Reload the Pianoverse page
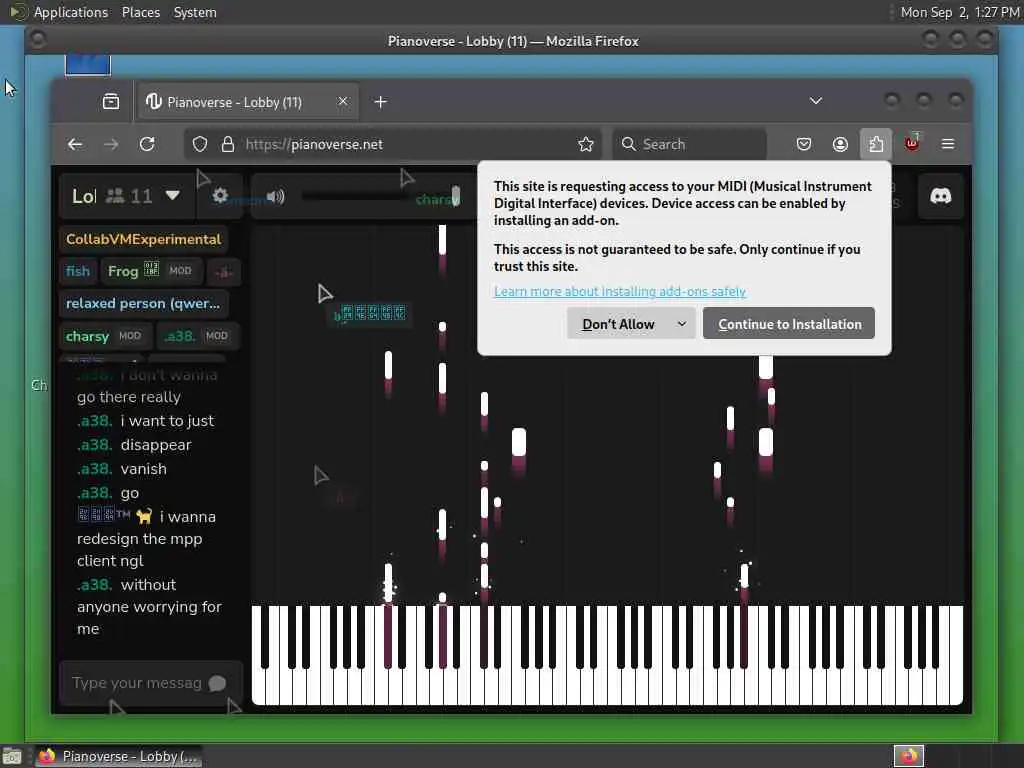1024x768 pixels. 147,144
